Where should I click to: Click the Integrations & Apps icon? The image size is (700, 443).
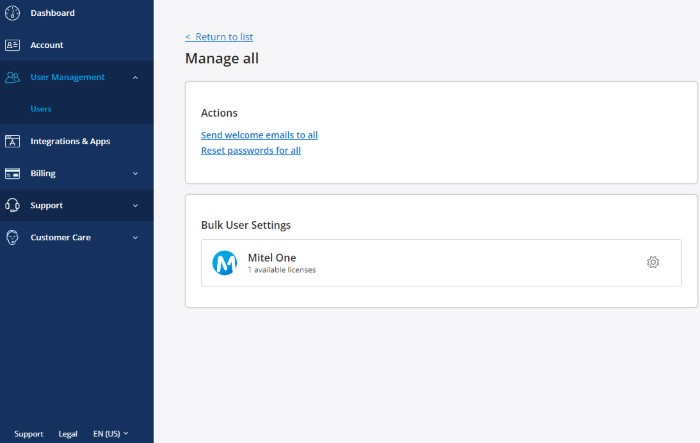[x=13, y=141]
